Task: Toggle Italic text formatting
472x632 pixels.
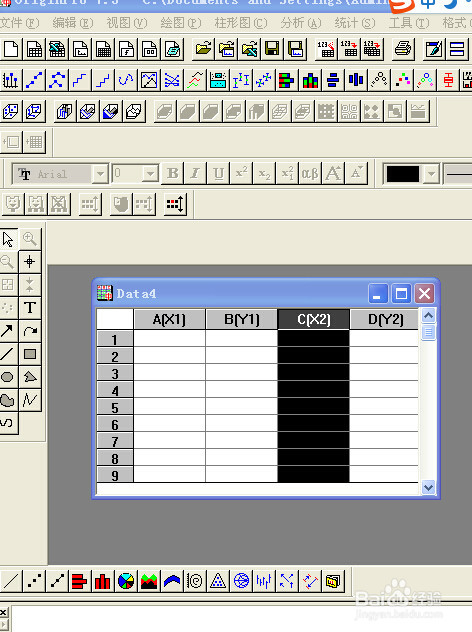Action: pyautogui.click(x=195, y=174)
